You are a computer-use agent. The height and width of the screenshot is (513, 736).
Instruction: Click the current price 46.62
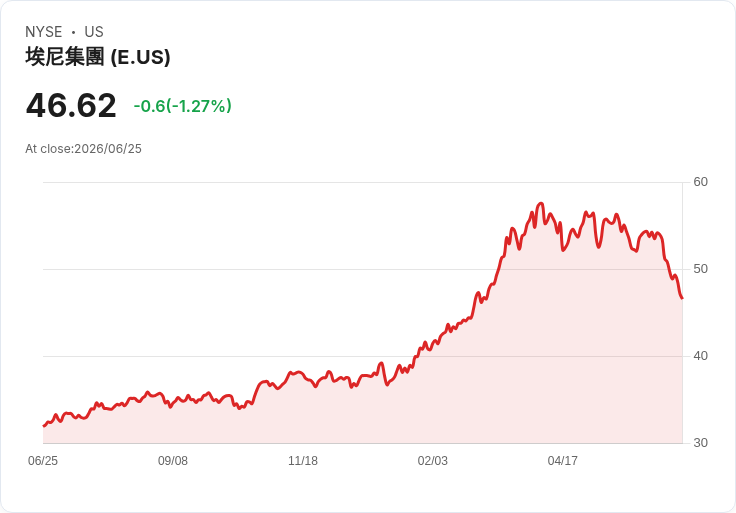tap(71, 105)
